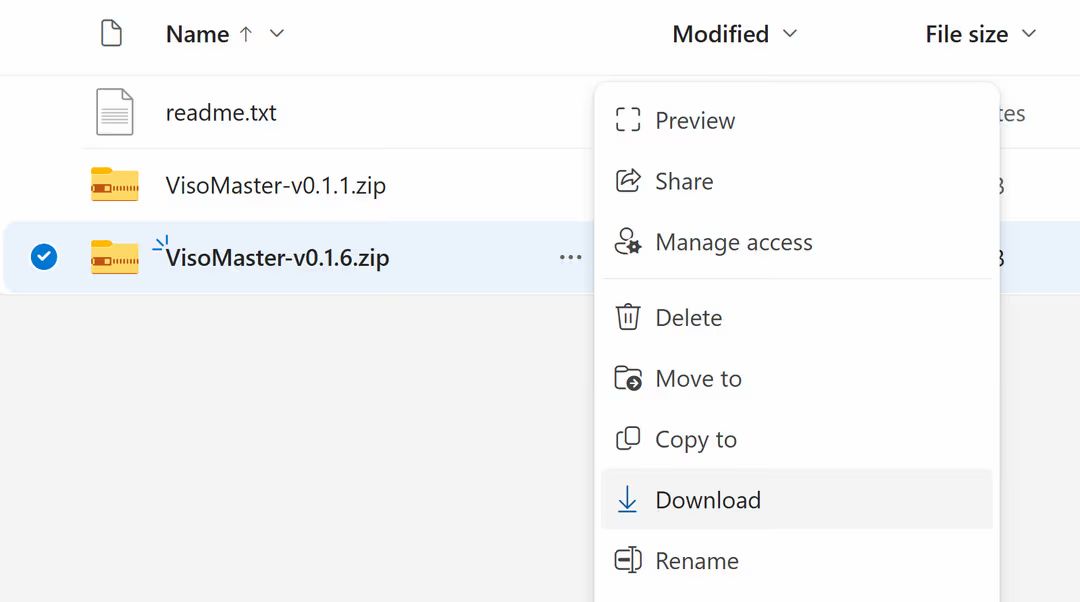Sort by the Name column header

click(197, 34)
